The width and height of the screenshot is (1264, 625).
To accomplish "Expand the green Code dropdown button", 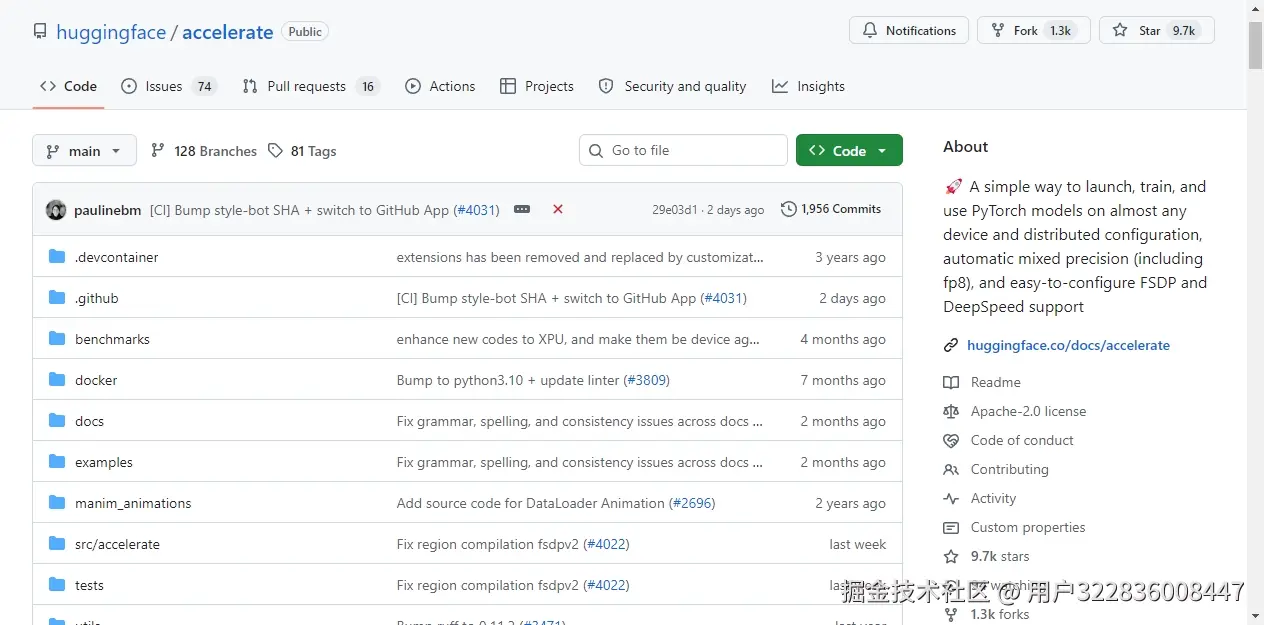I will click(849, 150).
